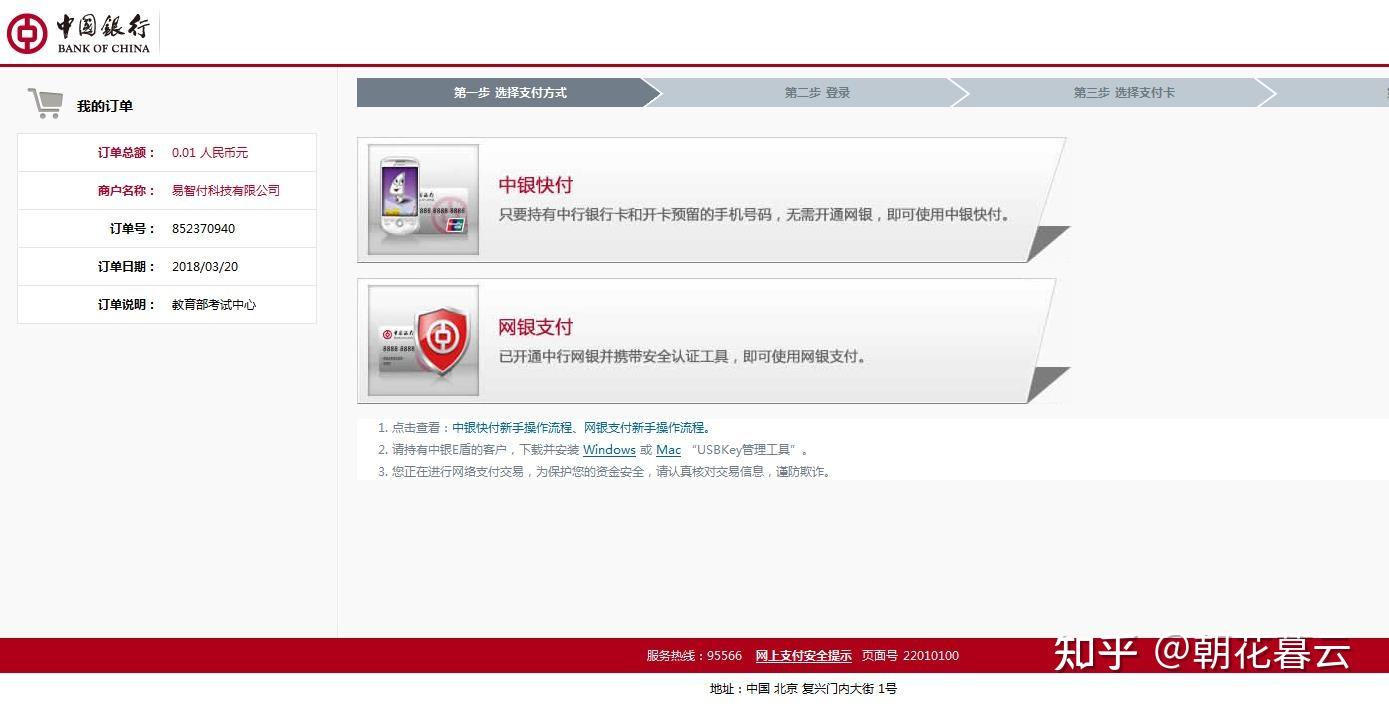Choose the 网银支付 payment method title
The height and width of the screenshot is (711, 1389).
pos(536,327)
